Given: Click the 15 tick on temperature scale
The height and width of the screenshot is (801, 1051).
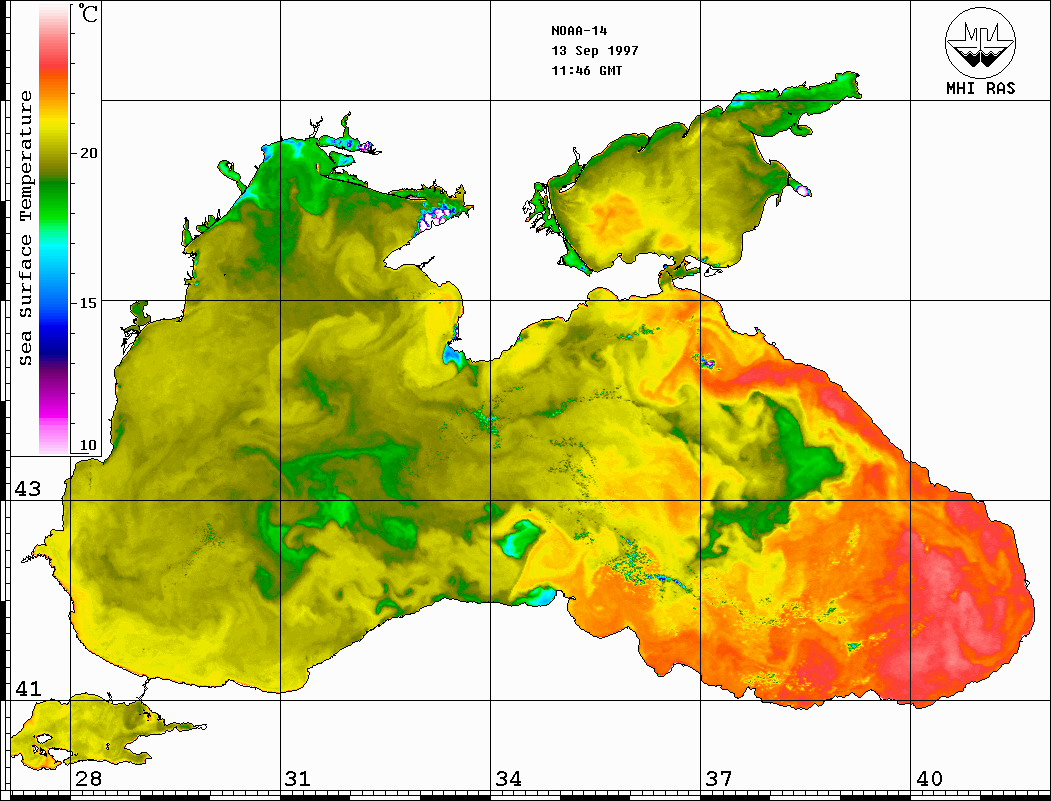Looking at the screenshot, I should pyautogui.click(x=88, y=303).
